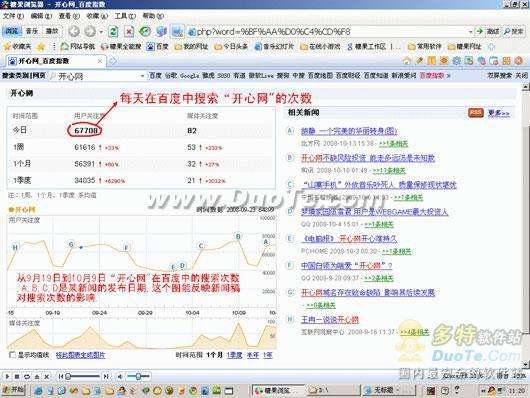Click the 百度 bookmark in favorites bar

[x=158, y=47]
